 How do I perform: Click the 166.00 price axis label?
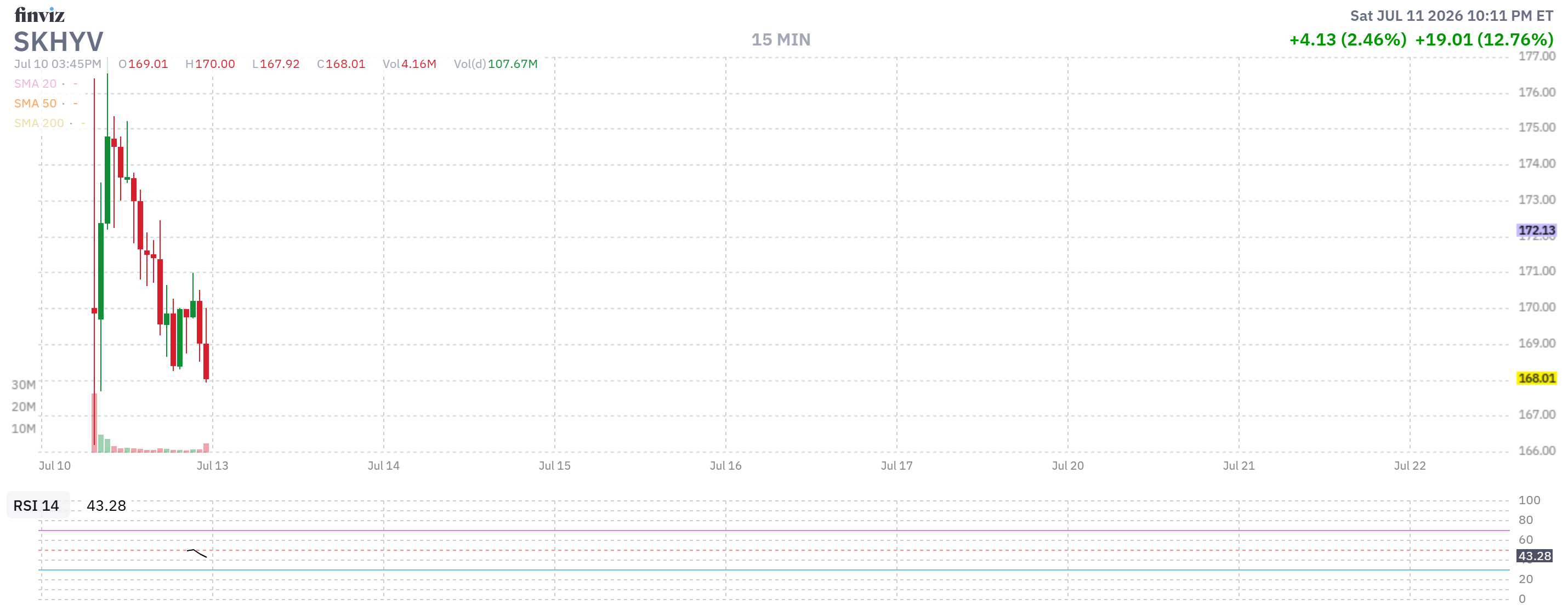1536,450
